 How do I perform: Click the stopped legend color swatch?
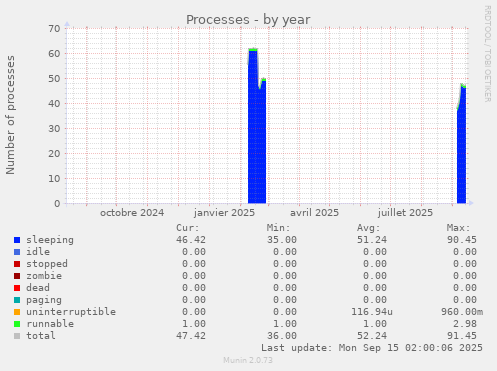click(x=17, y=264)
